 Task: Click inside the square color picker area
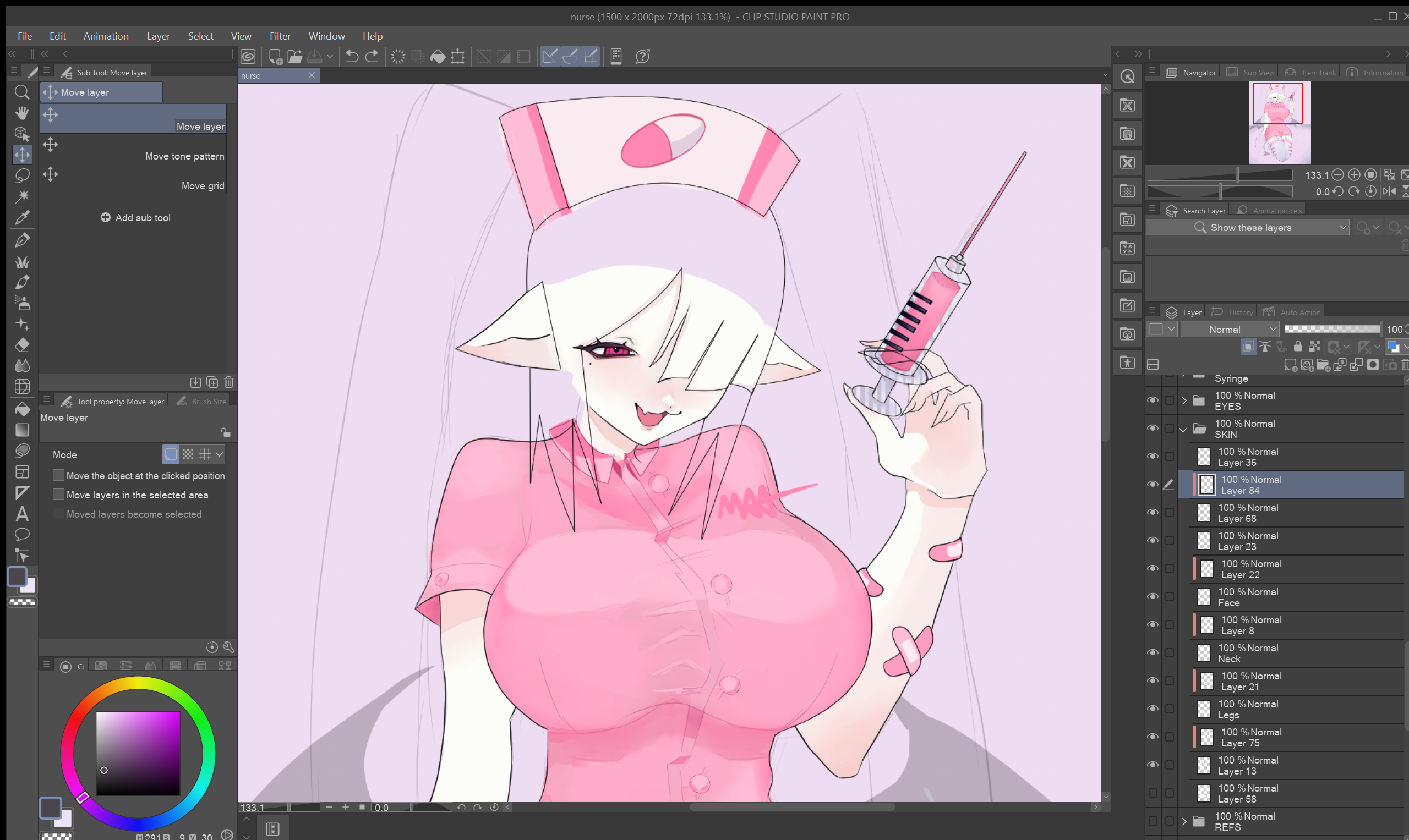[x=138, y=753]
